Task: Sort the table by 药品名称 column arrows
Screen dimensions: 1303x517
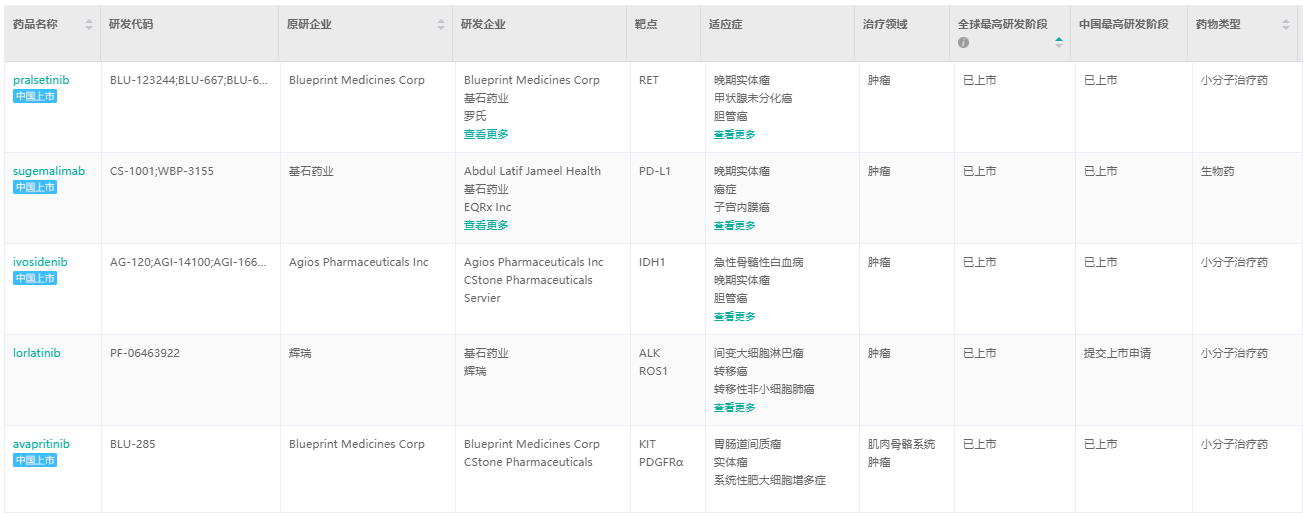Action: [89, 25]
